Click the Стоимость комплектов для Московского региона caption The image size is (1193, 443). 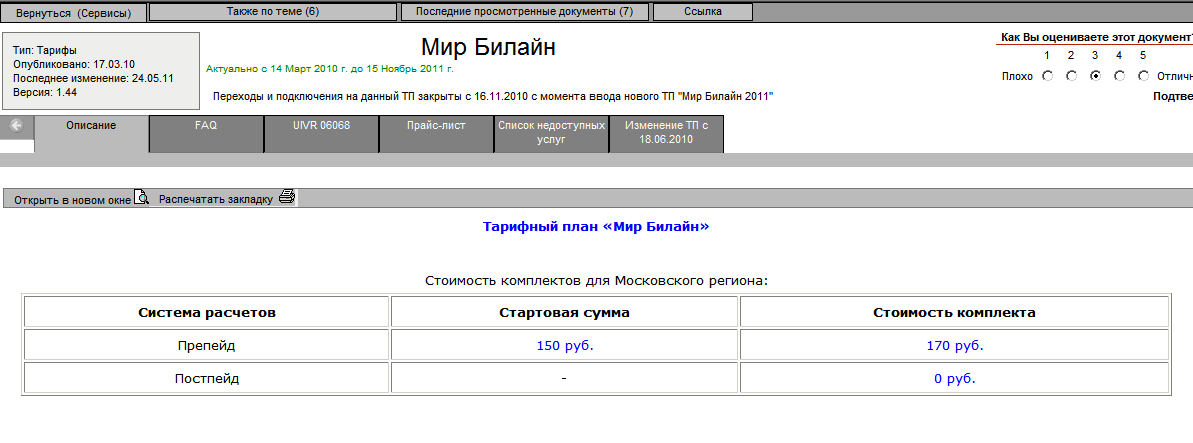tap(596, 281)
